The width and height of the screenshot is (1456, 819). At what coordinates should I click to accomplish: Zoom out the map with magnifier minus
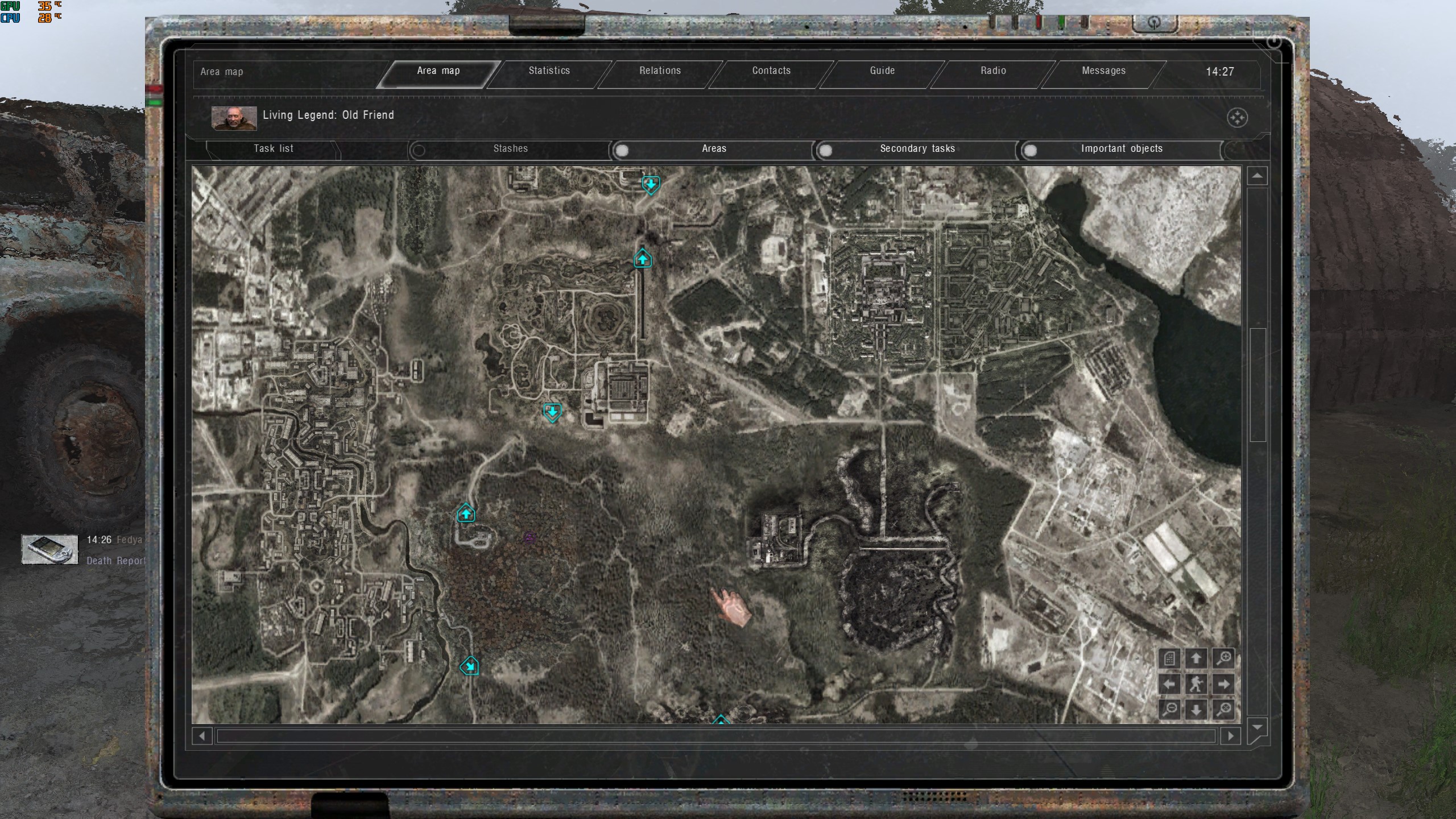(x=1169, y=709)
